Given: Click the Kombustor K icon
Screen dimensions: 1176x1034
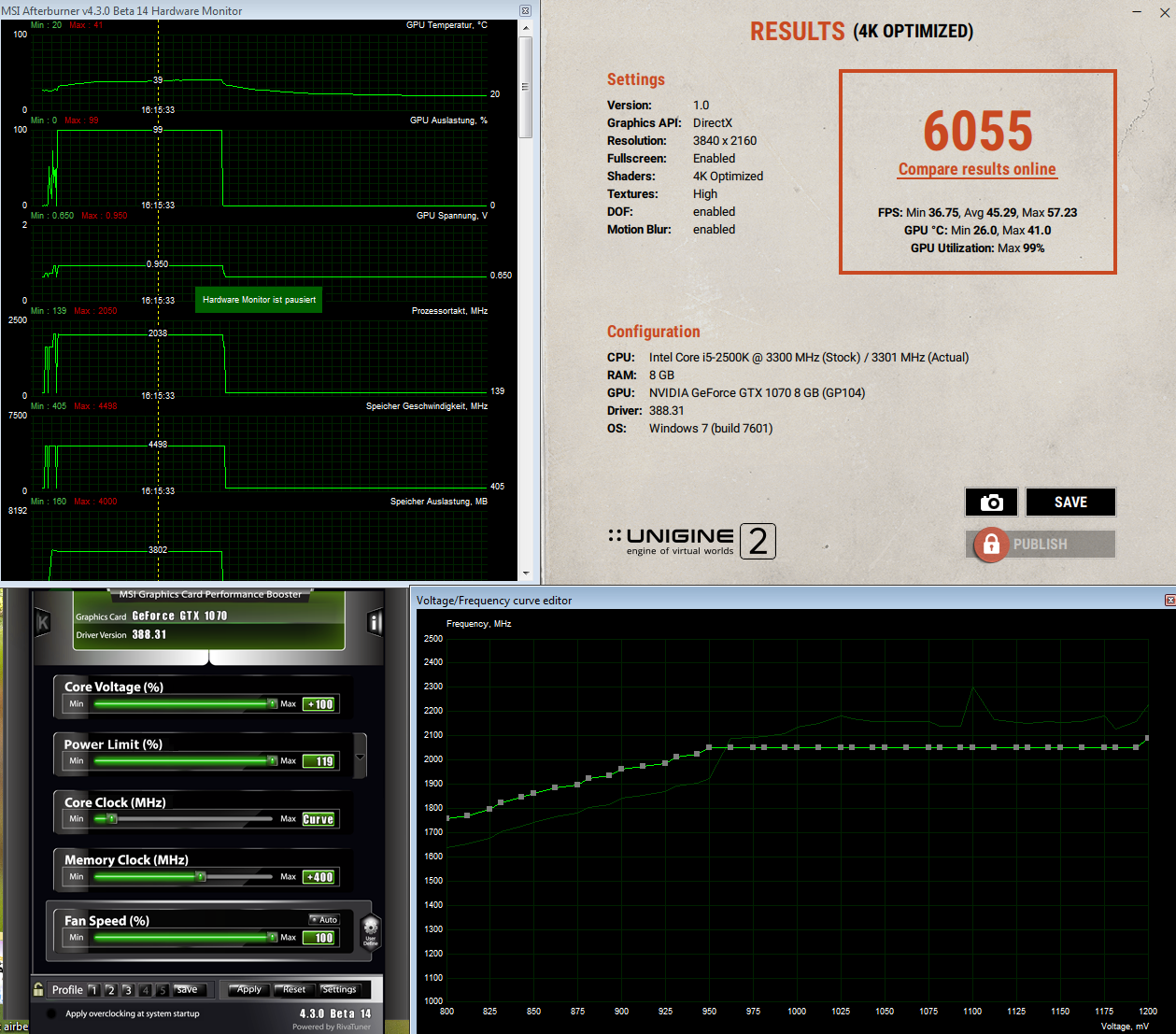Looking at the screenshot, I should coord(42,624).
